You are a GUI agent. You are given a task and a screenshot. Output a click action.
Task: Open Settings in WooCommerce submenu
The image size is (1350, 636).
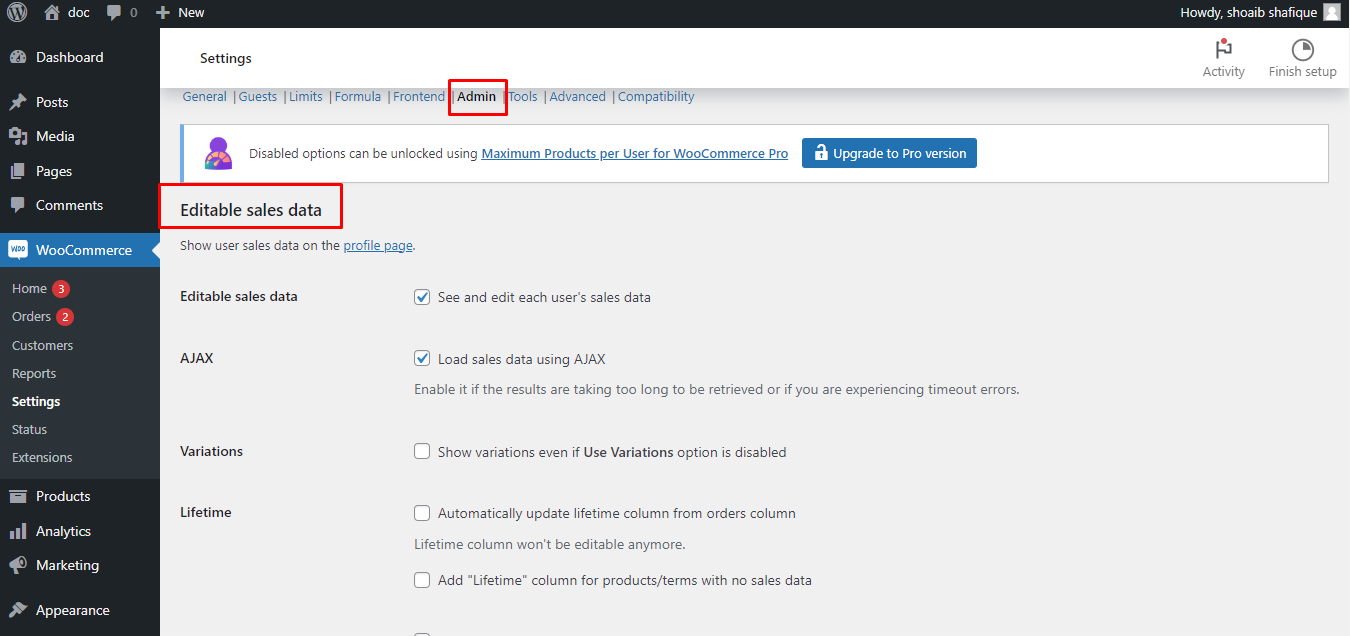[36, 401]
